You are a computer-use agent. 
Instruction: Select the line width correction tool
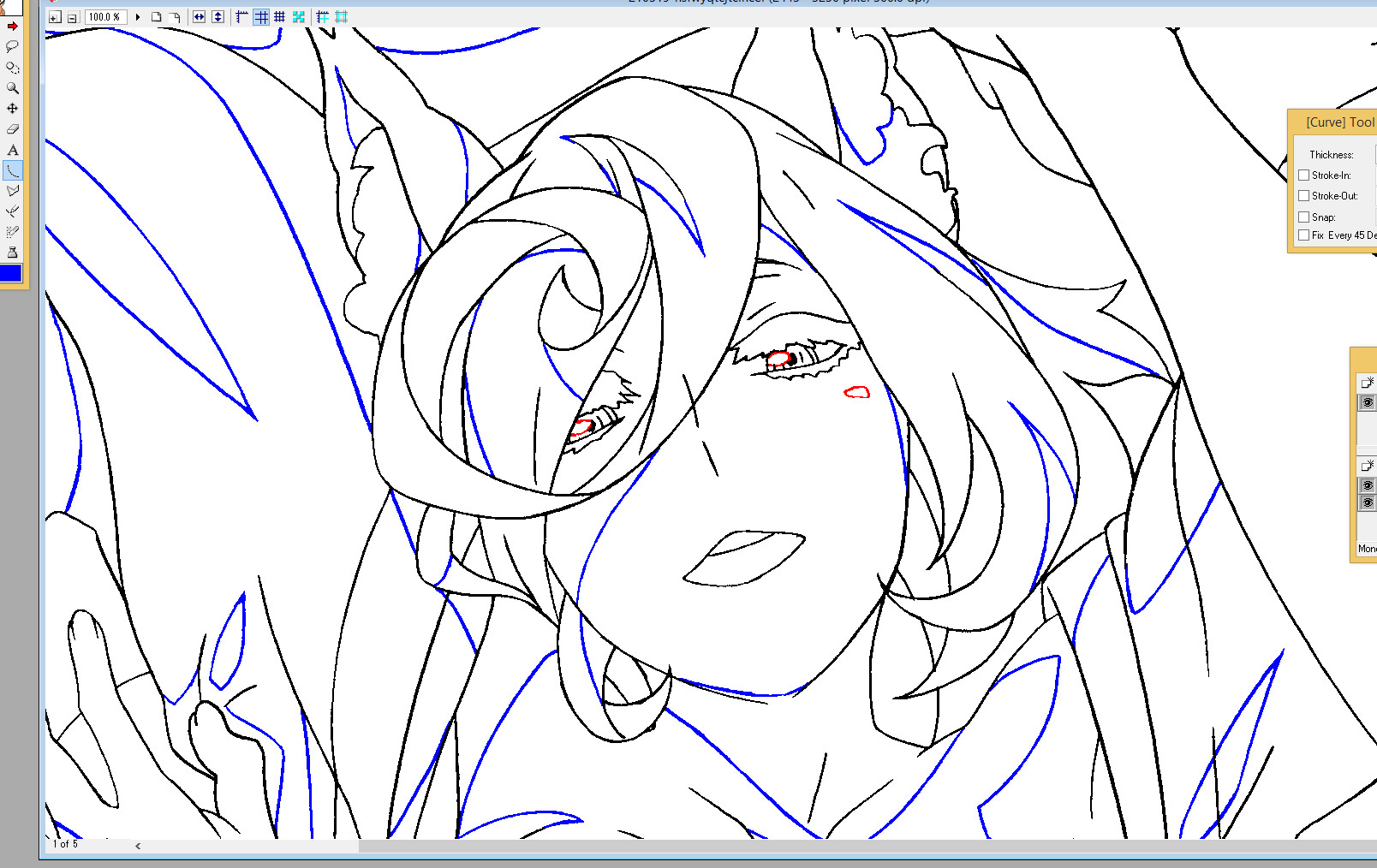click(12, 211)
